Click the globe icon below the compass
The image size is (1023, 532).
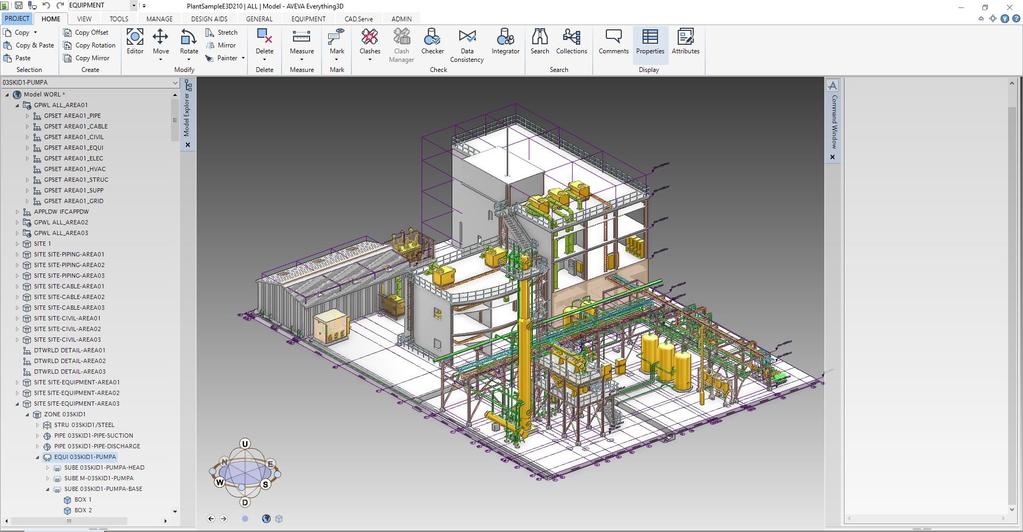pyautogui.click(x=266, y=518)
